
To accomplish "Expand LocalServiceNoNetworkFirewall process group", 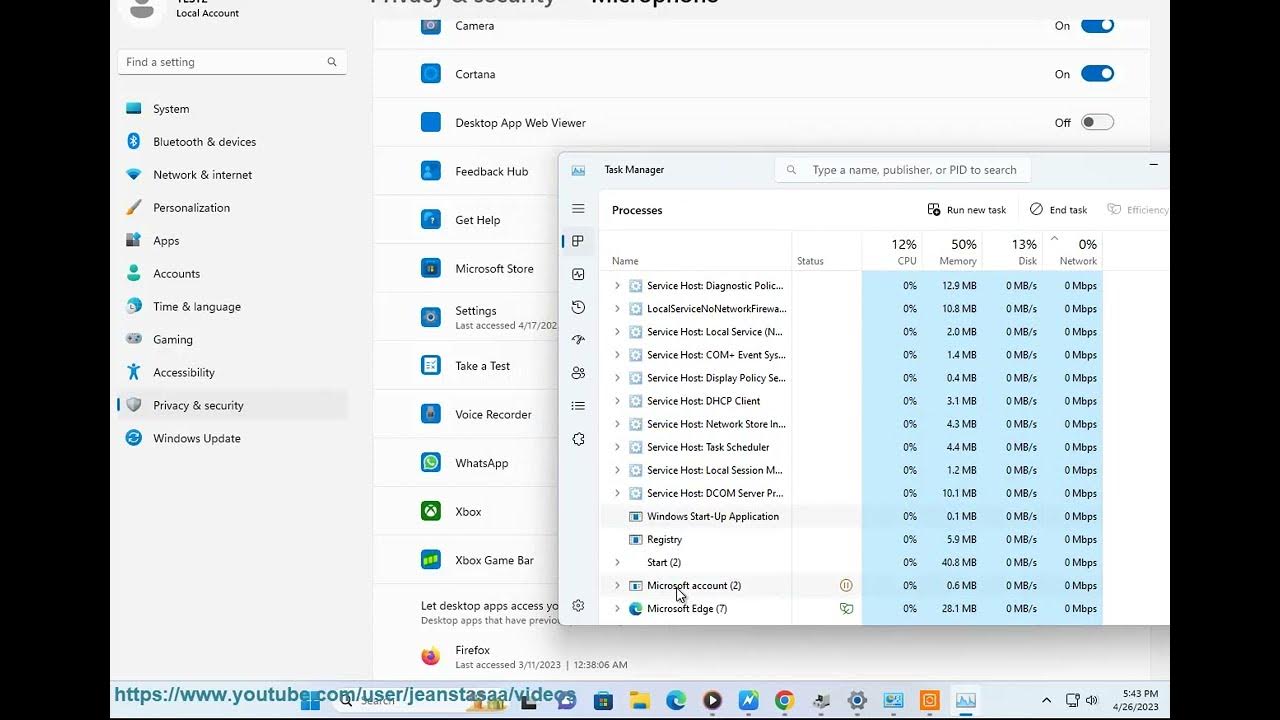I will point(617,309).
